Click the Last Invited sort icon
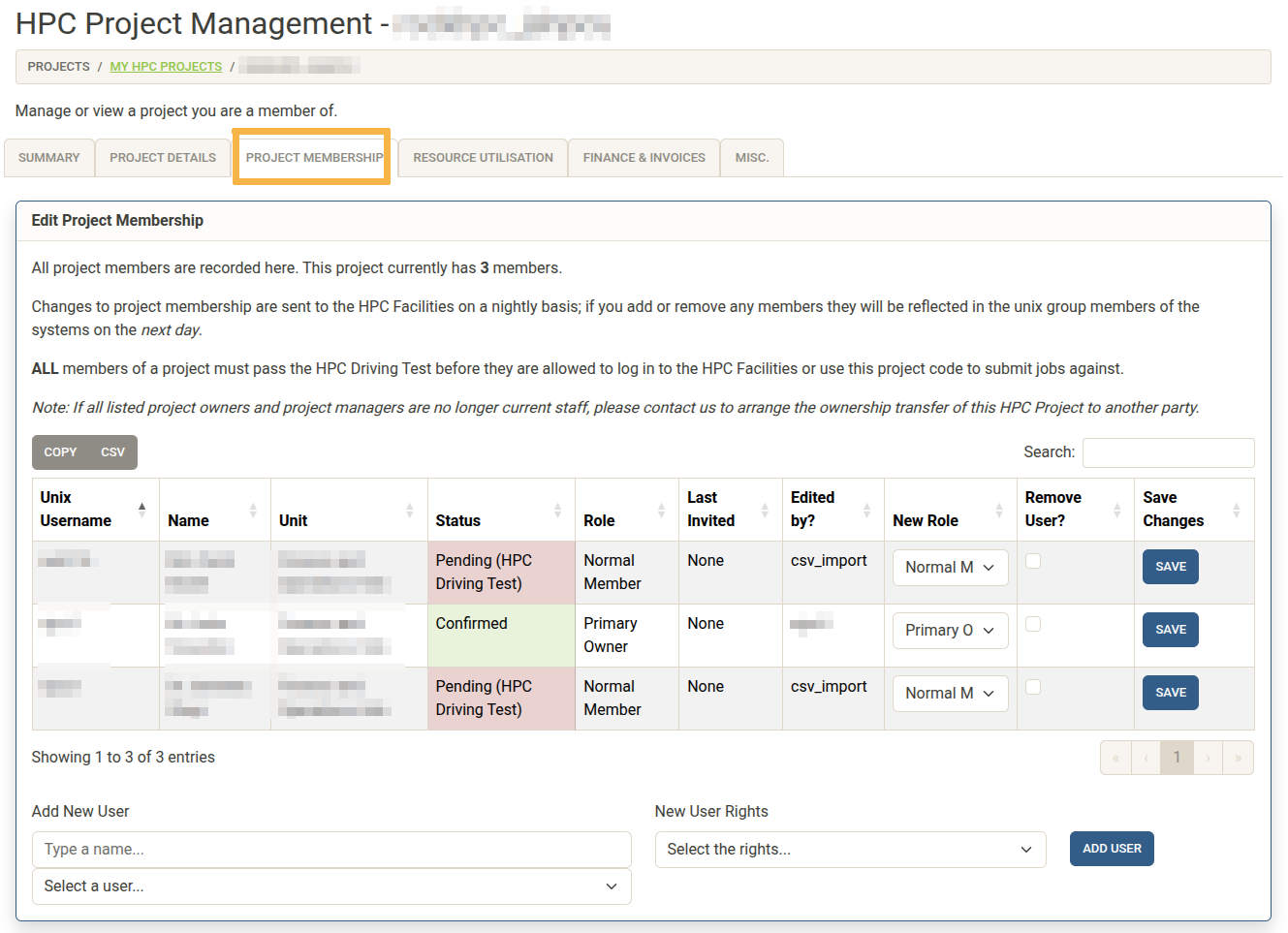Screen dimensions: 1288x933 point(766,510)
